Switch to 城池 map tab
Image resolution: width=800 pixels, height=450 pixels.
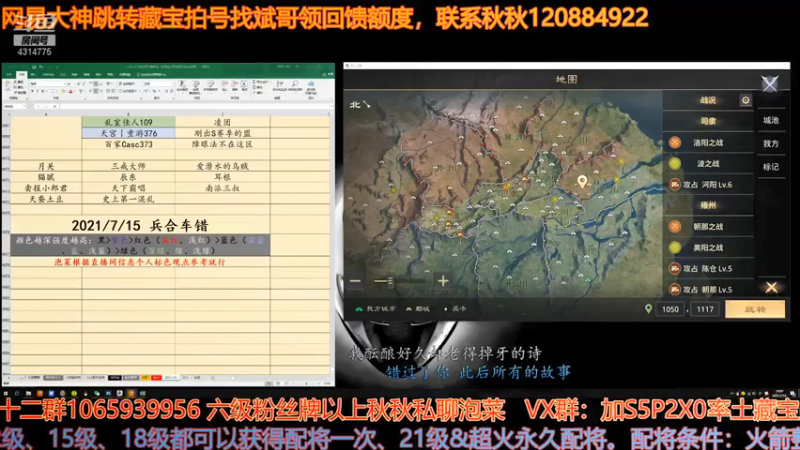coord(770,120)
